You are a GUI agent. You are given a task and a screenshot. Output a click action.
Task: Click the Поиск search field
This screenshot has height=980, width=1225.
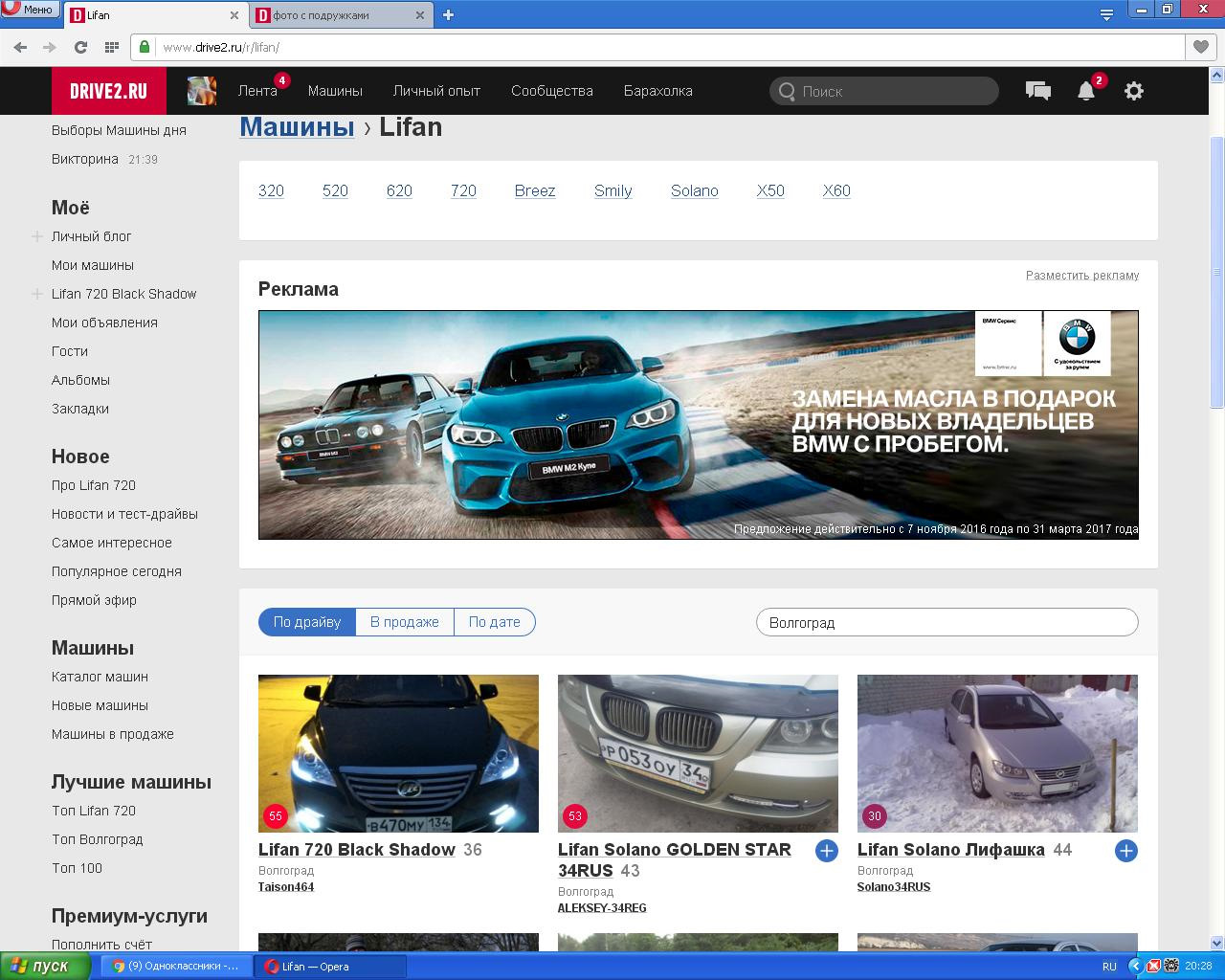pyautogui.click(x=883, y=91)
